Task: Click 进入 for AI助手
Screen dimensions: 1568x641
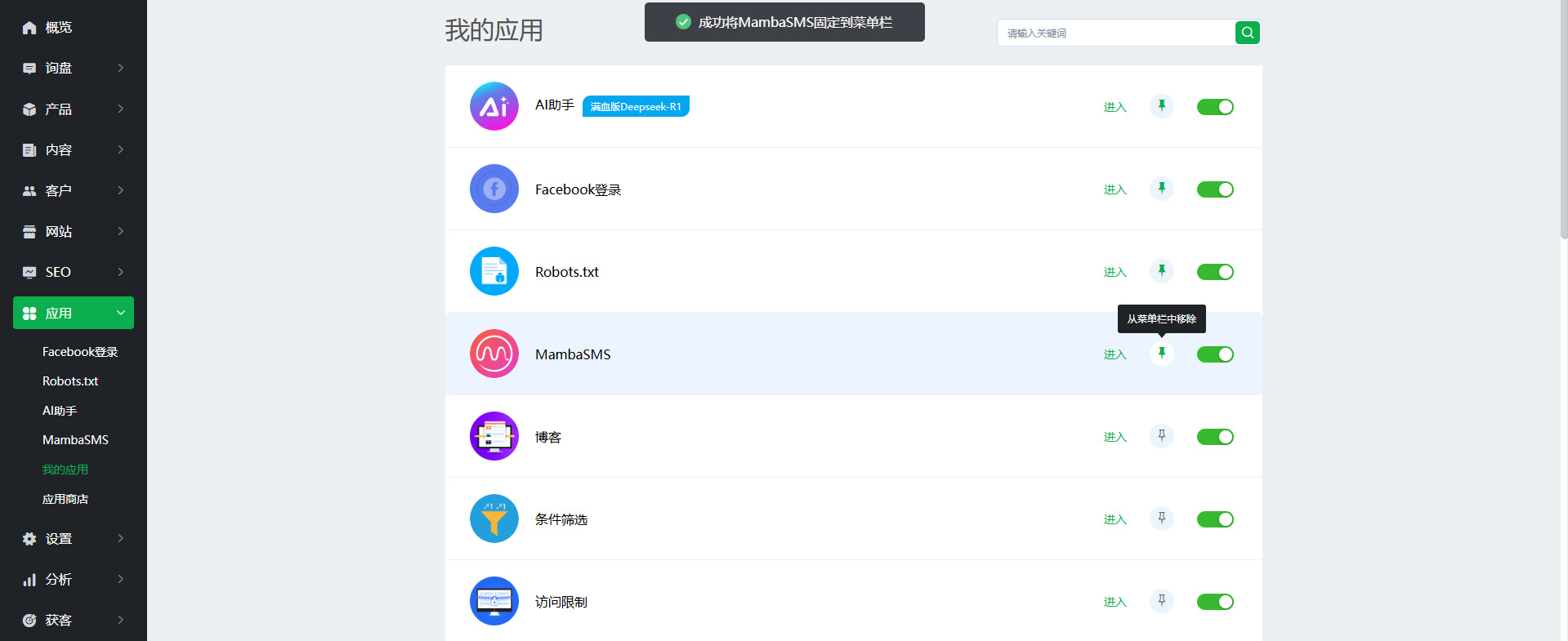Action: (x=1115, y=107)
